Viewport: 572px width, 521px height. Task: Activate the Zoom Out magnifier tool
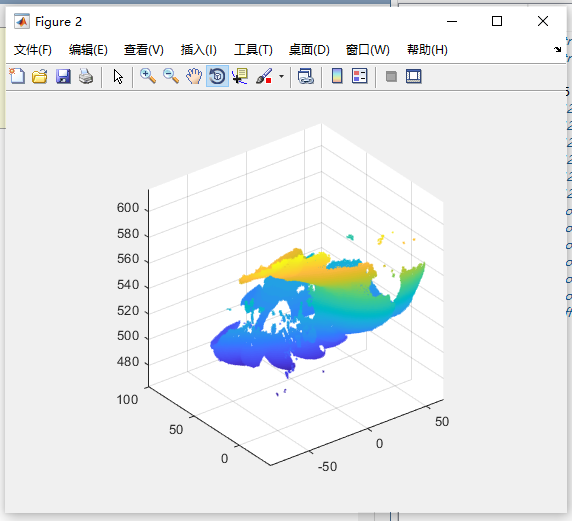click(171, 76)
